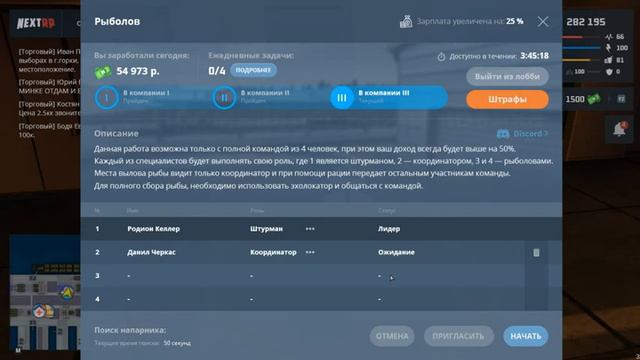
Task: Click the minimap thumbnail
Action: (x=45, y=293)
